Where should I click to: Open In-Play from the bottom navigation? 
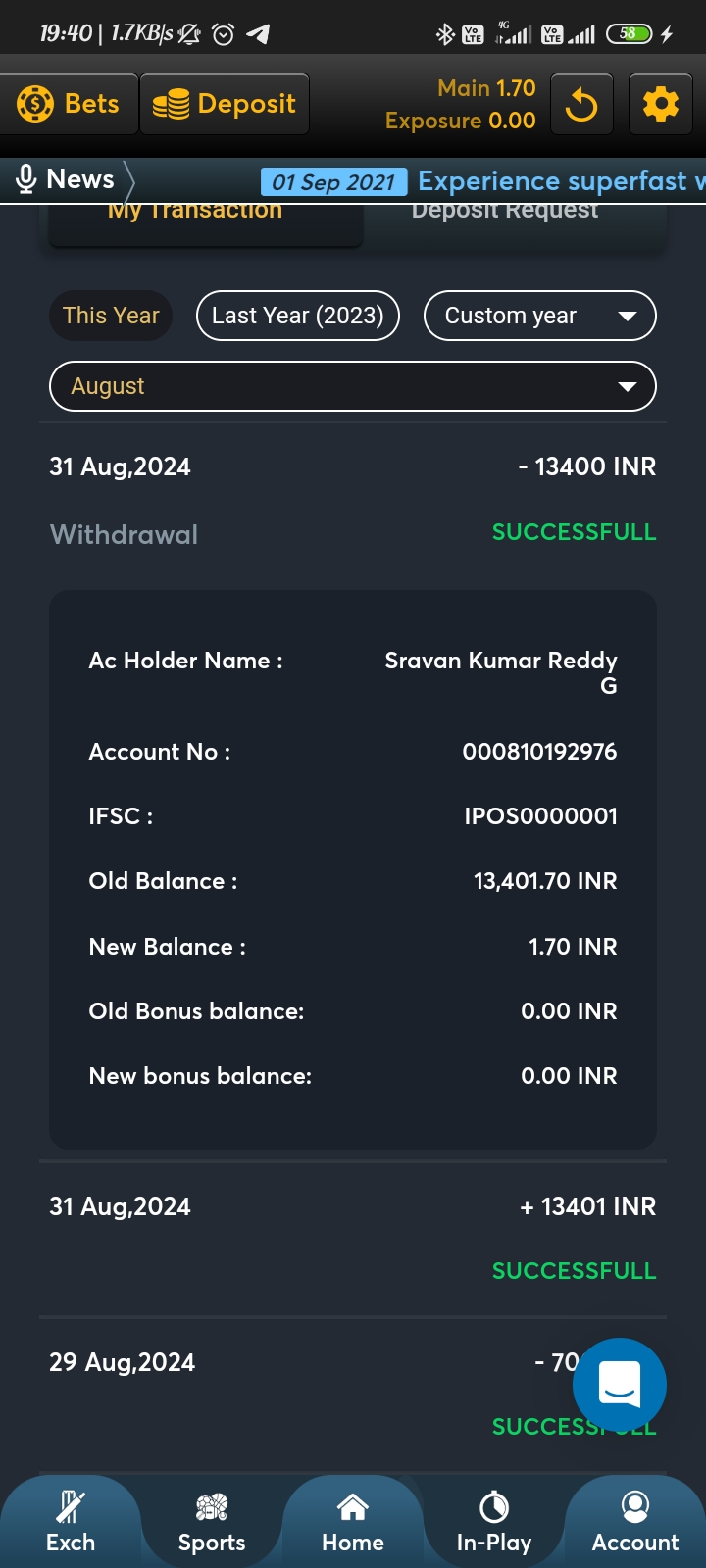tap(494, 1522)
